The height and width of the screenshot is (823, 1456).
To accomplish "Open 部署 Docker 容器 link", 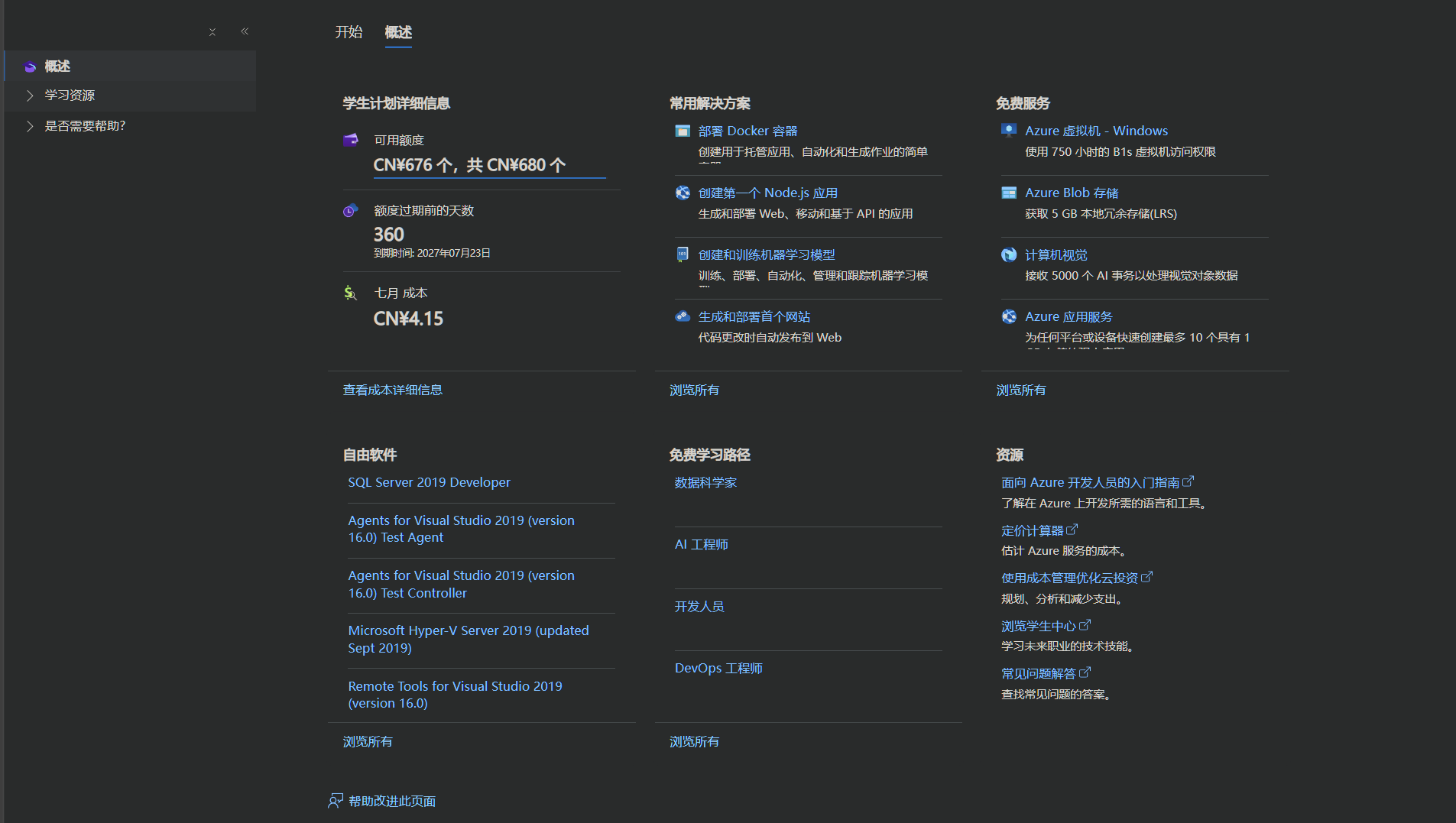I will point(747,131).
